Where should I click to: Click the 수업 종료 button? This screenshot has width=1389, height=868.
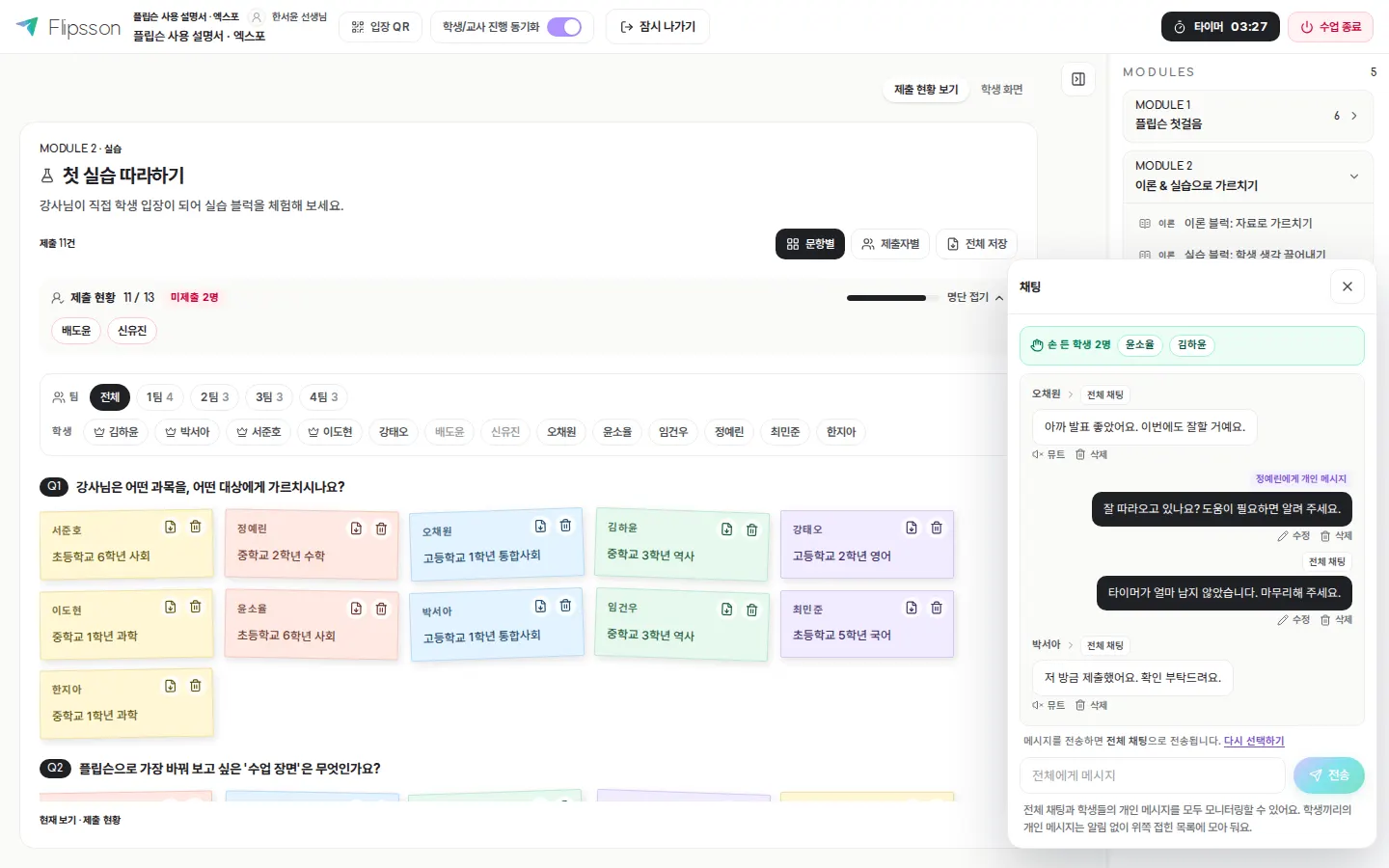click(1330, 27)
